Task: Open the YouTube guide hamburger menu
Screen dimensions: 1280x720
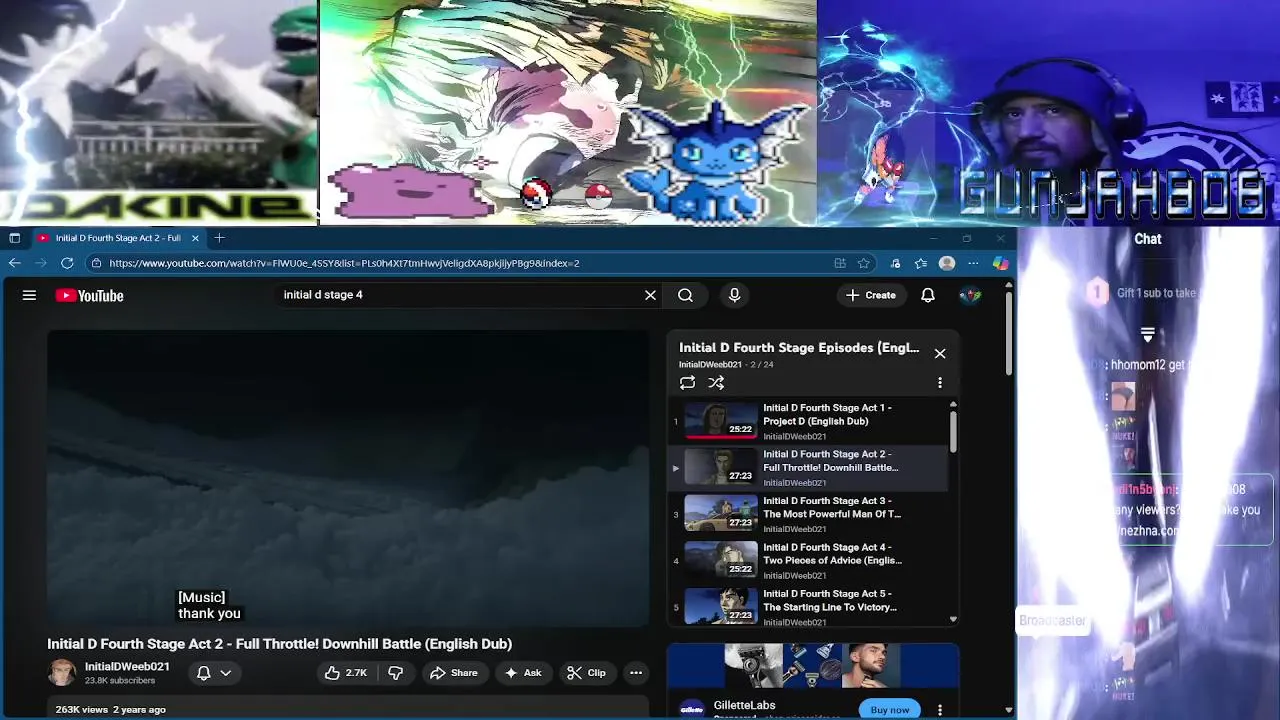Action: (29, 295)
